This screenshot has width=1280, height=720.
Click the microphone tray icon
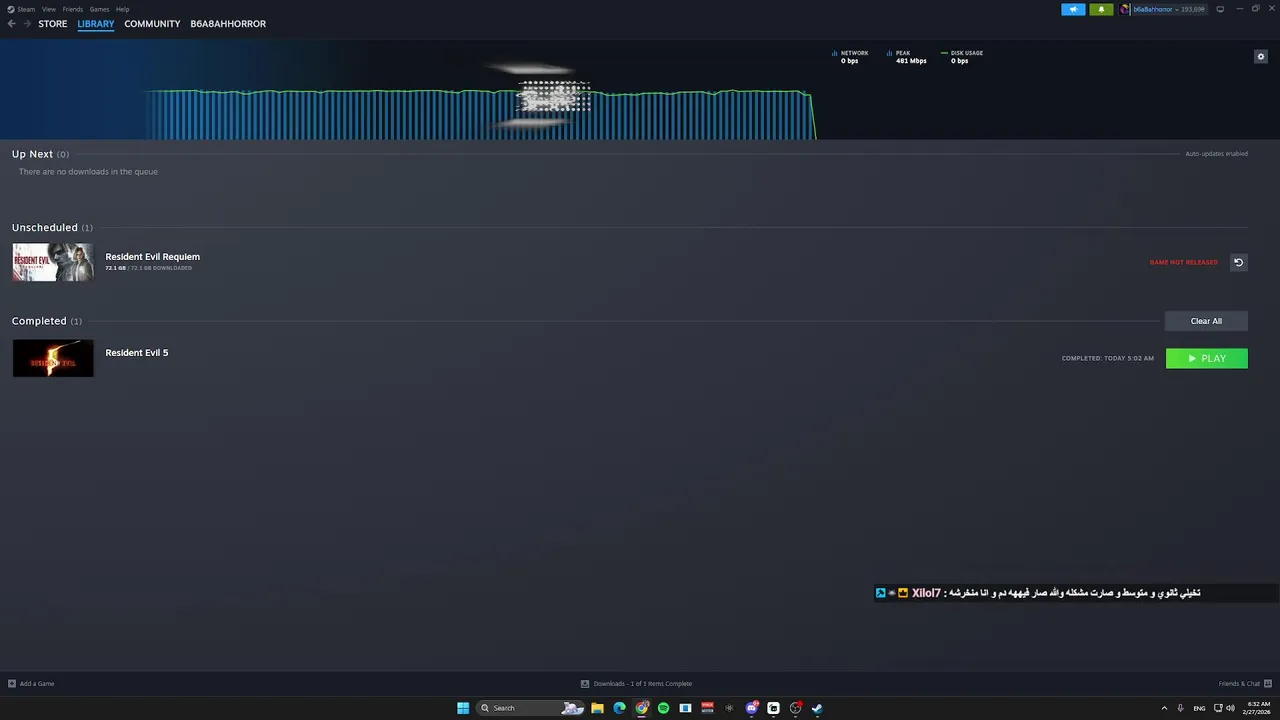click(x=1181, y=708)
